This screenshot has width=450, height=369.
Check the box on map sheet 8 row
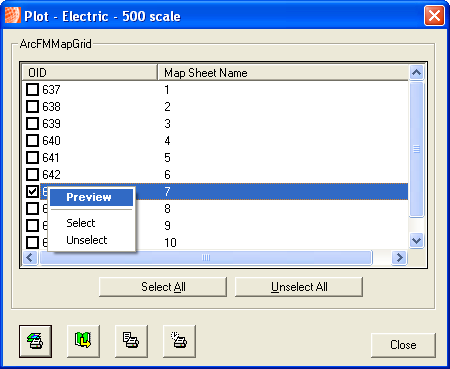(32, 208)
